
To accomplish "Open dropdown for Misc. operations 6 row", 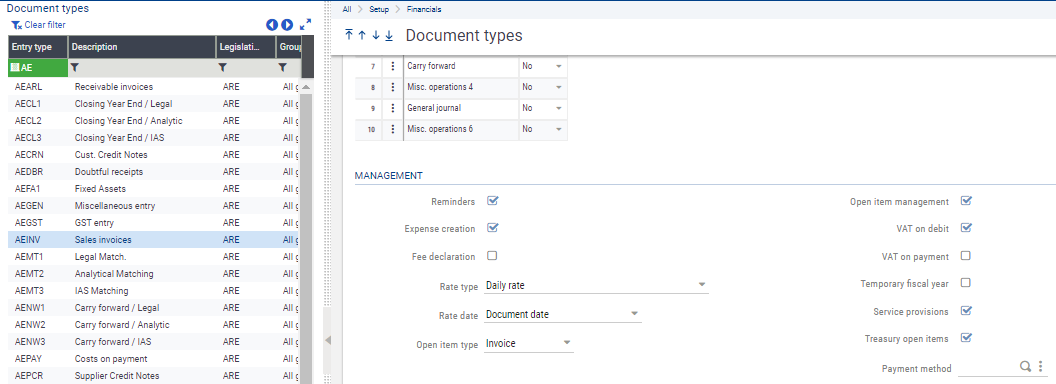I will pos(558,129).
